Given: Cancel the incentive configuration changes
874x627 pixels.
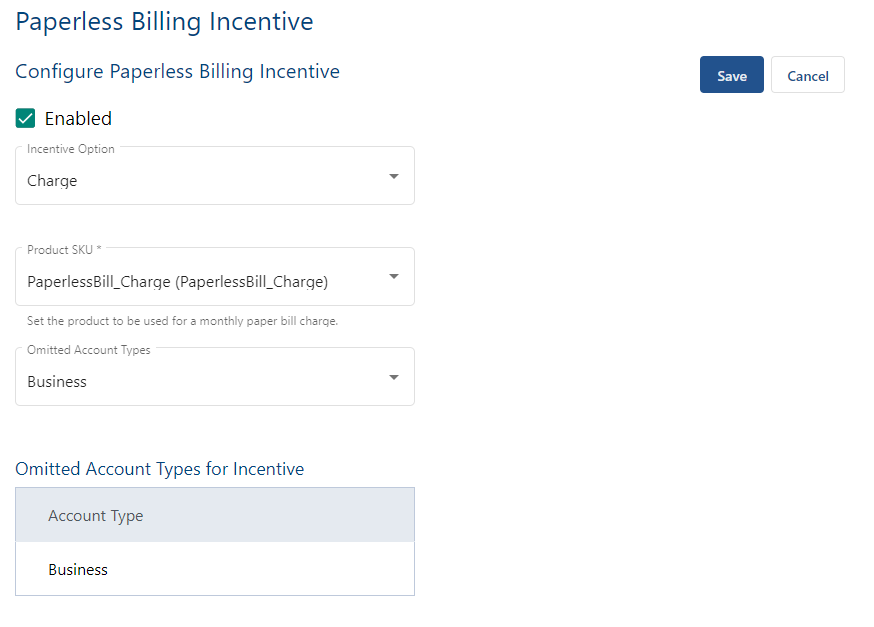Looking at the screenshot, I should tap(807, 74).
